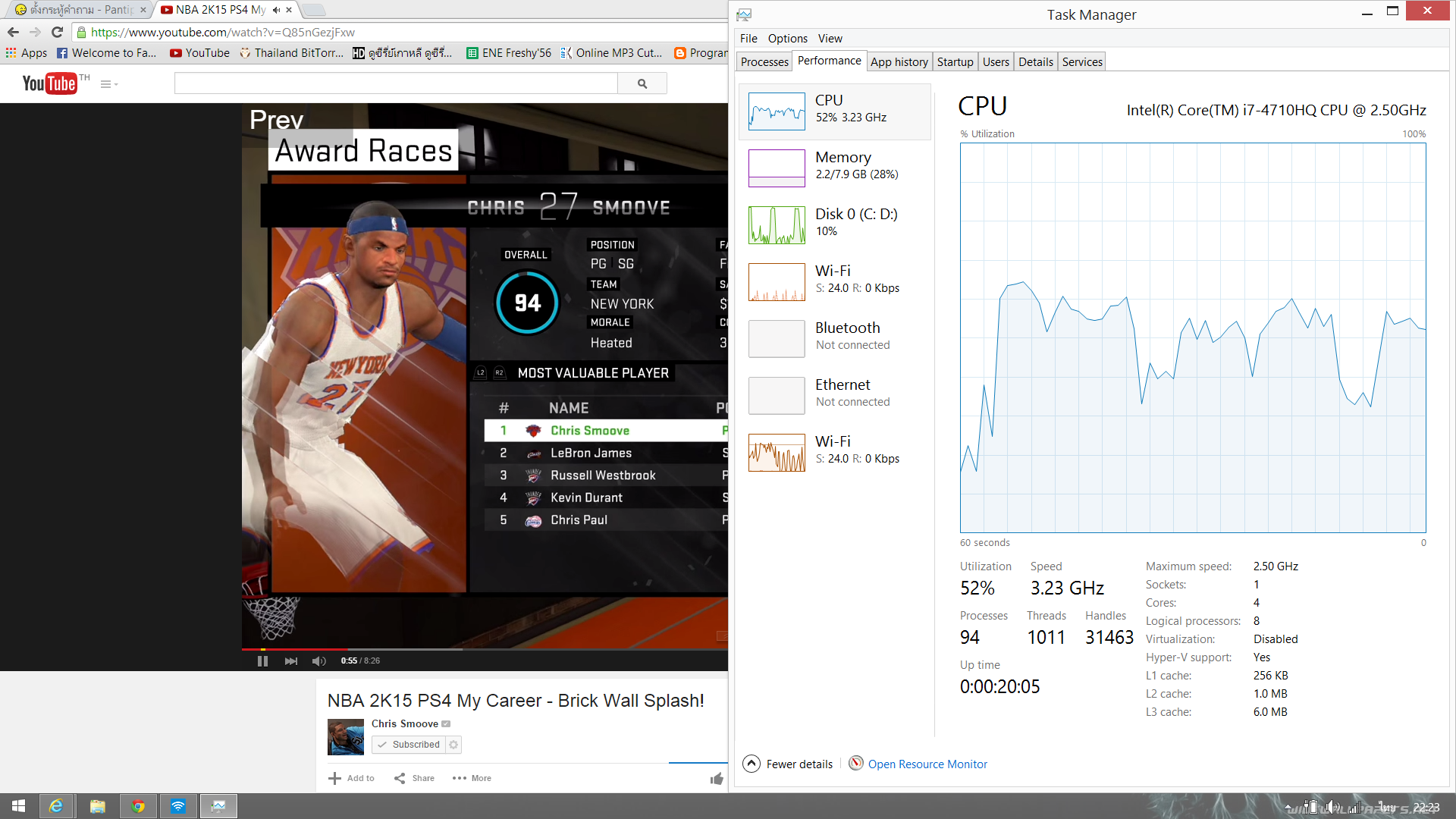Pause the YouTube video
Viewport: 1456px width, 819px height.
pos(262,661)
